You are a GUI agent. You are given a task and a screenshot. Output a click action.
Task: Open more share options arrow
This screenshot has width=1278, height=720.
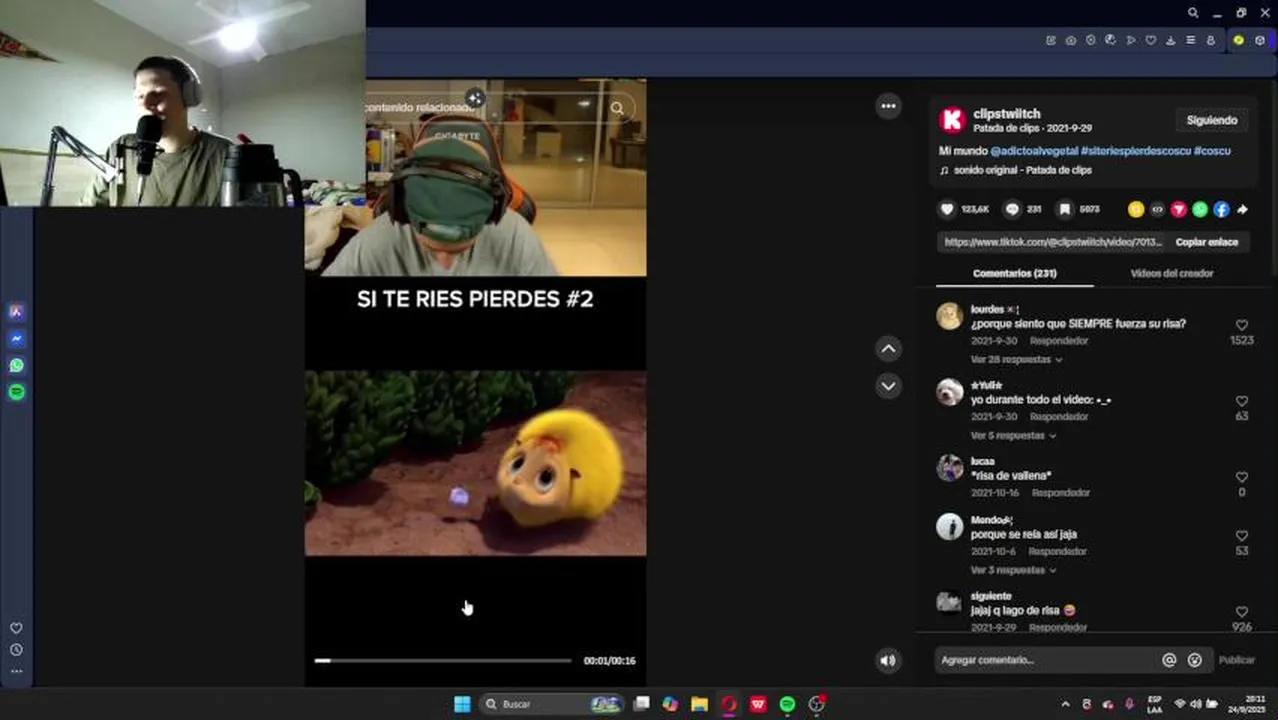coord(1242,209)
